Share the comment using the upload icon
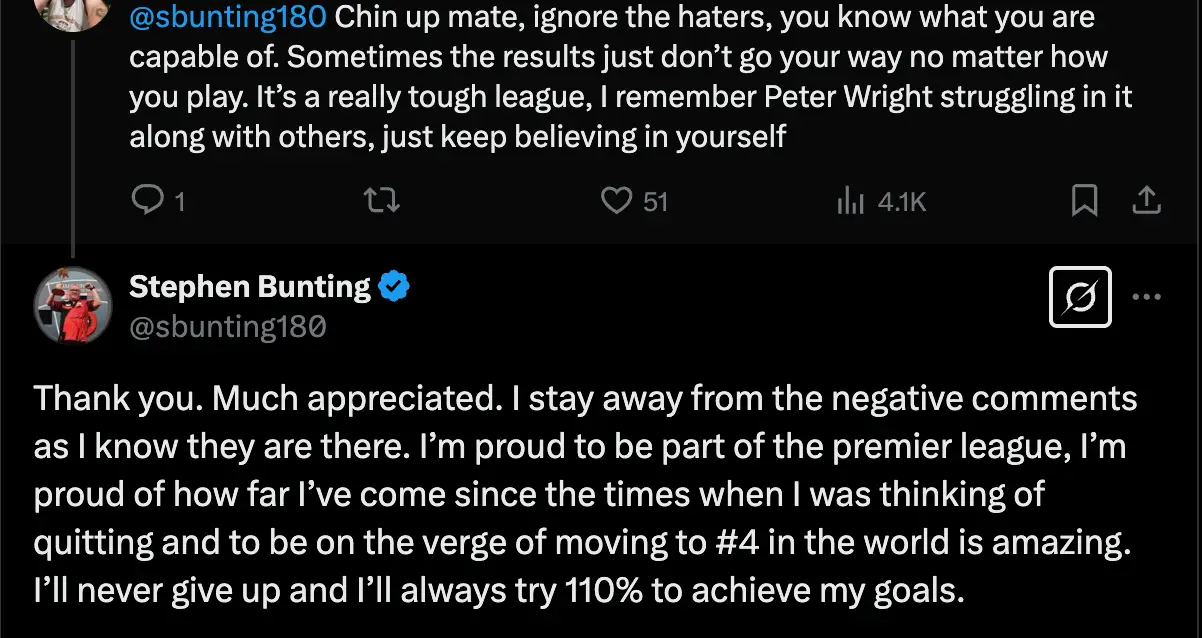Viewport: 1202px width, 638px height. point(1146,200)
